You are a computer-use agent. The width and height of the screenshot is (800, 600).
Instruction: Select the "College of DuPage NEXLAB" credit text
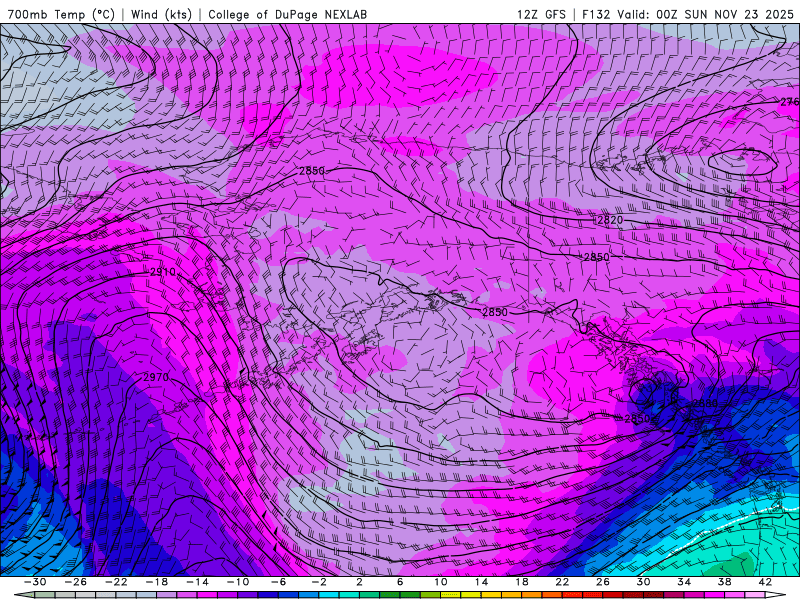coord(287,14)
